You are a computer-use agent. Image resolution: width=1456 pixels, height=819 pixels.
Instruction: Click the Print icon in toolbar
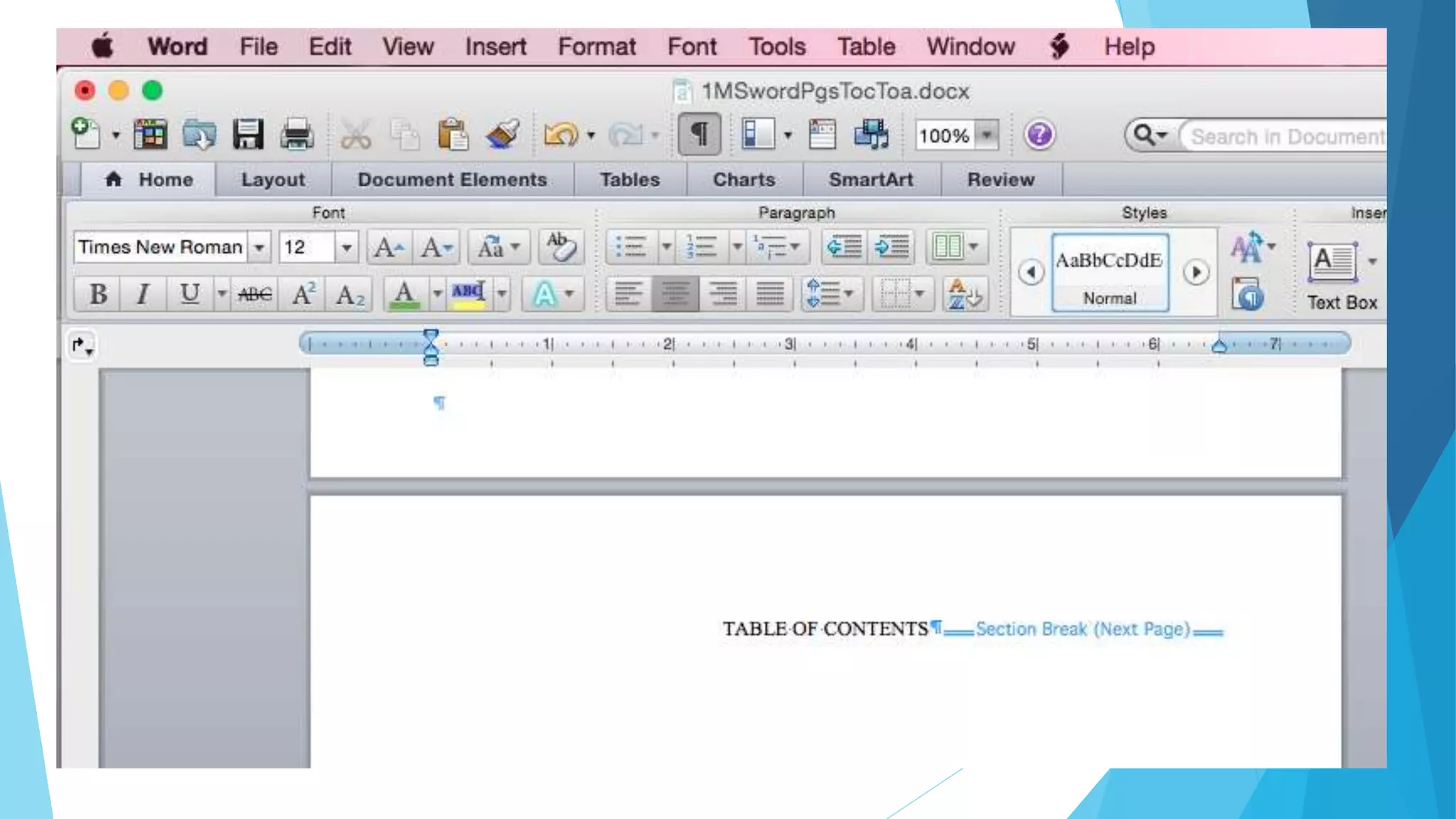tap(296, 134)
